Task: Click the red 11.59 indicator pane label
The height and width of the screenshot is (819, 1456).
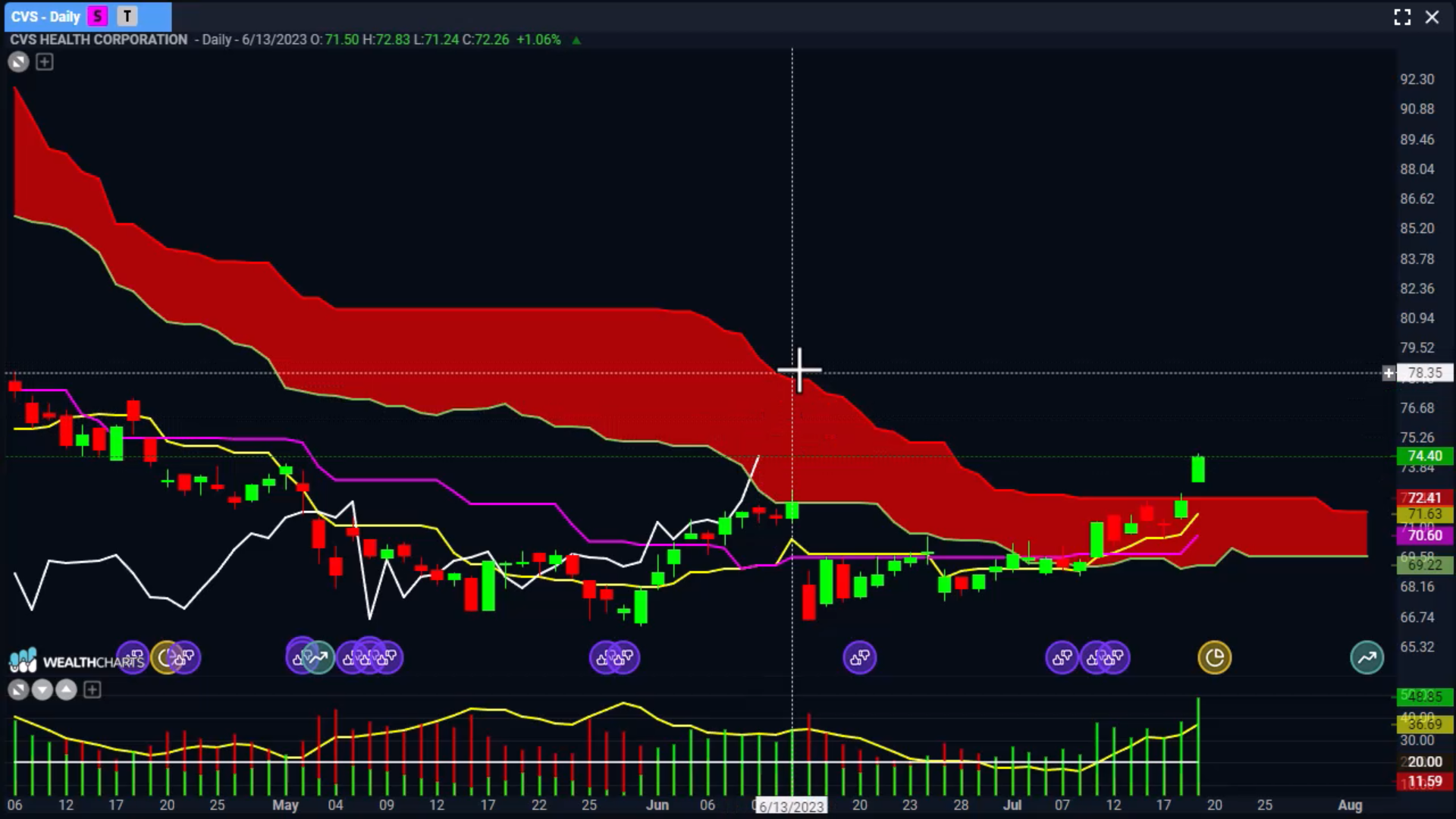Action: 1425,781
